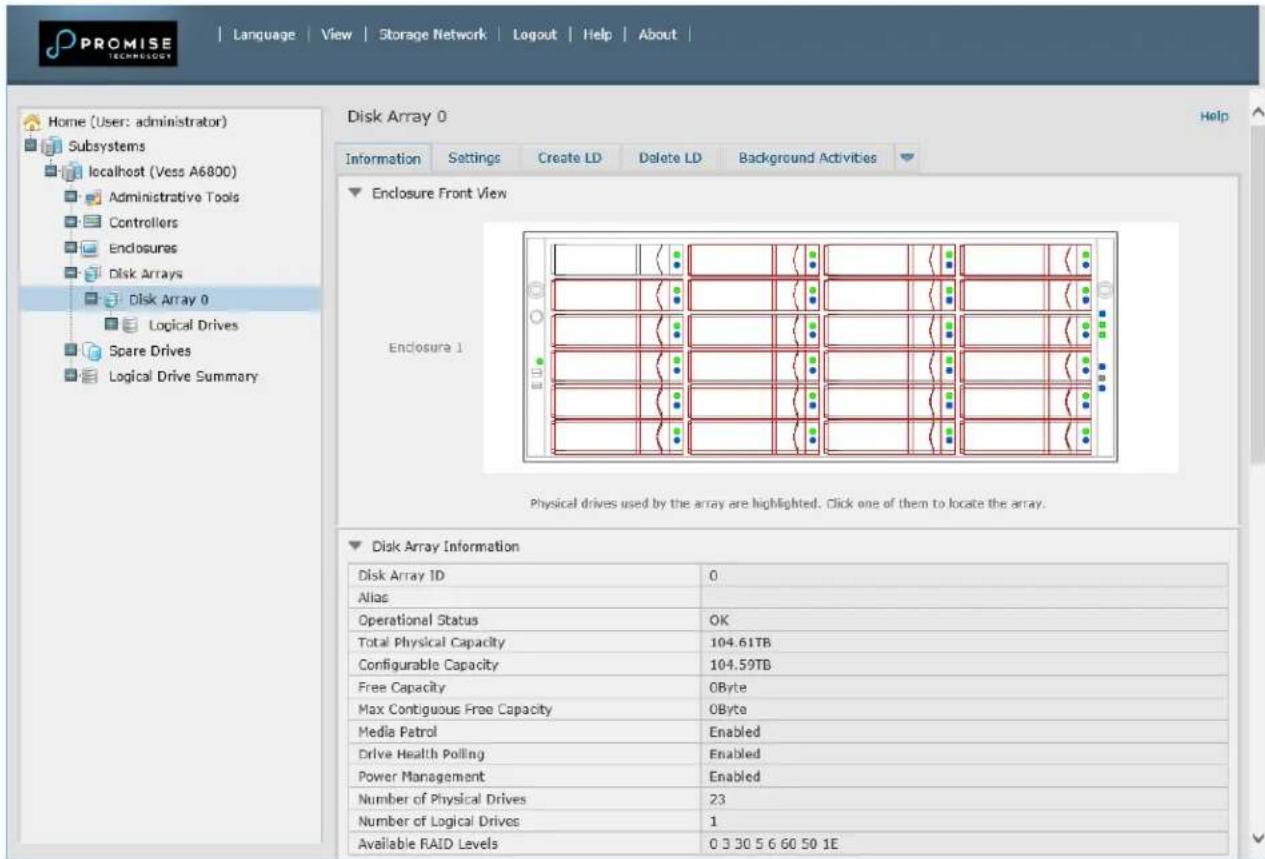This screenshot has width=1265, height=859.
Task: Click the Disk Array 0 icon
Action: pyautogui.click(x=111, y=299)
